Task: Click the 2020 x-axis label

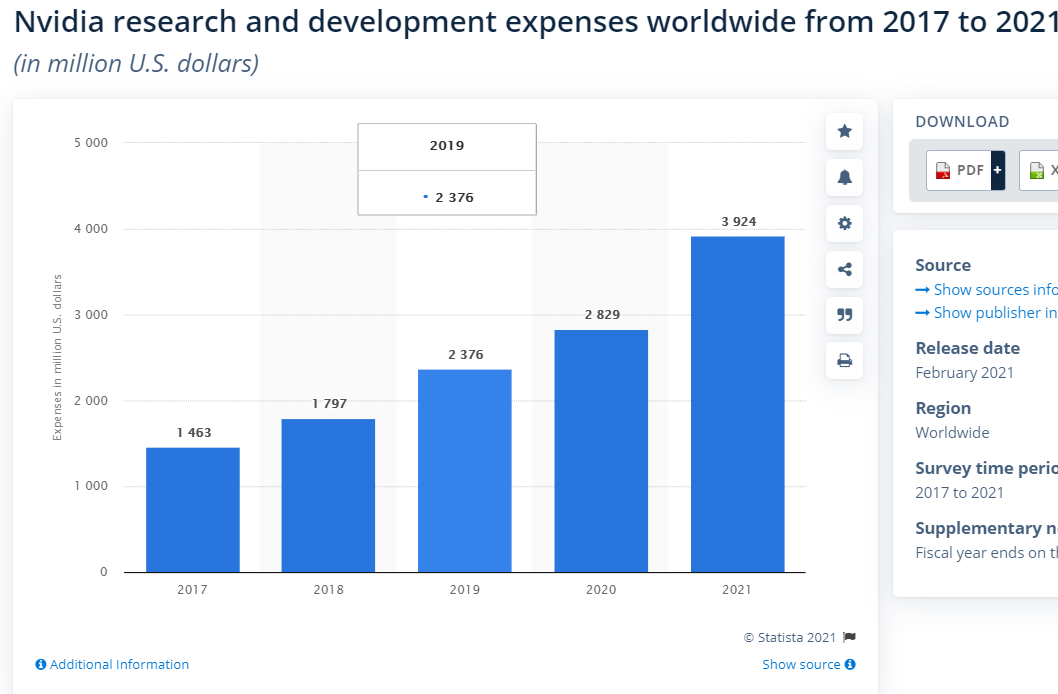Action: [x=601, y=589]
